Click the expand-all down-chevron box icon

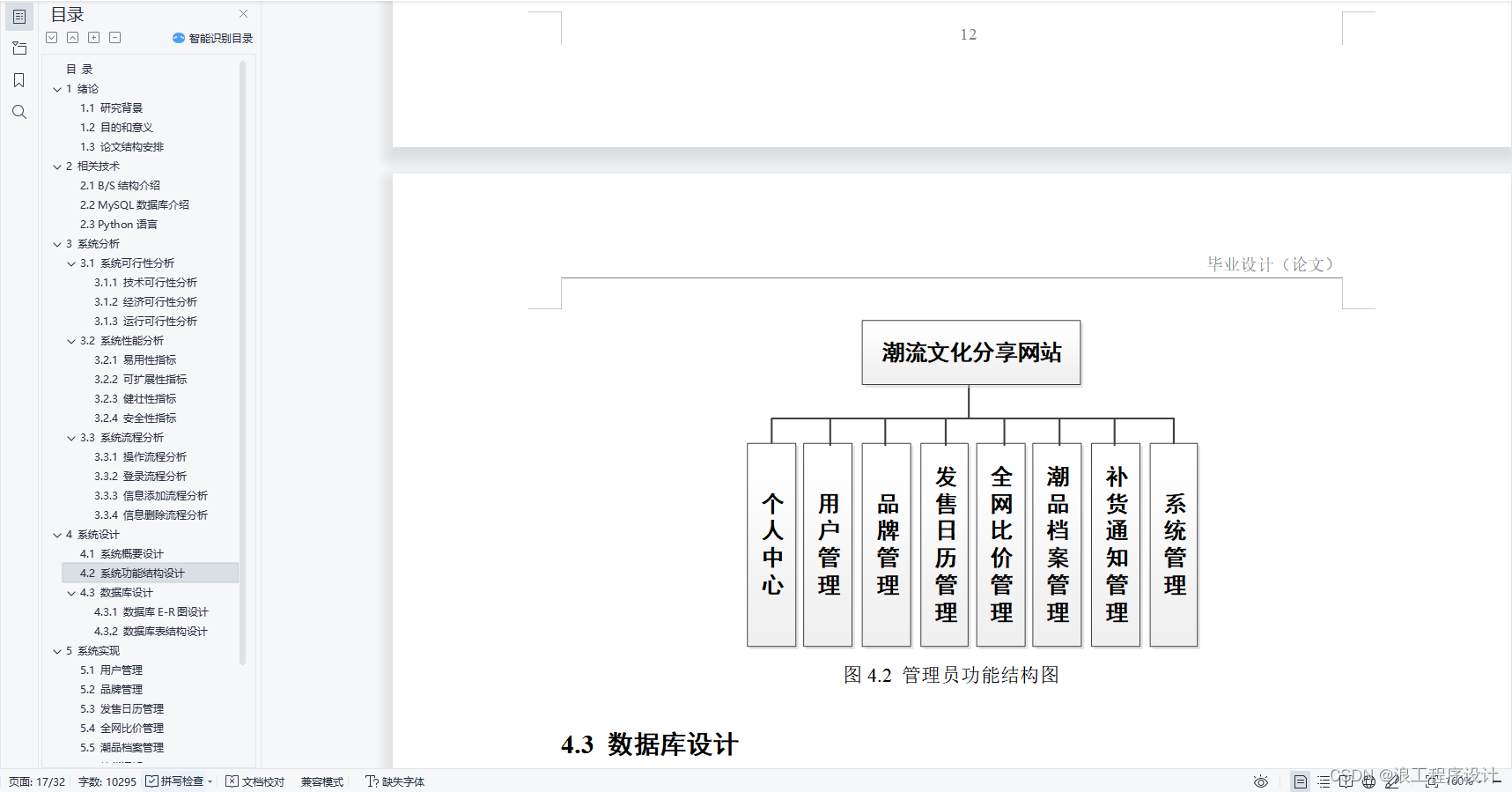tap(52, 38)
